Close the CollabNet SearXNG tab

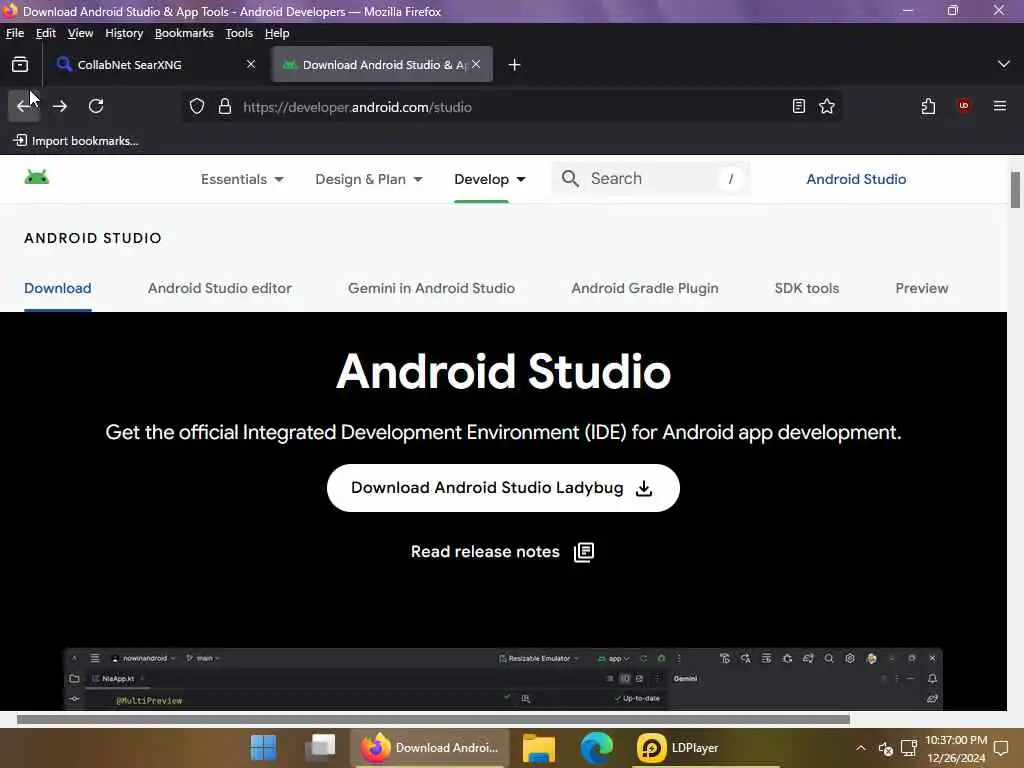[x=251, y=64]
